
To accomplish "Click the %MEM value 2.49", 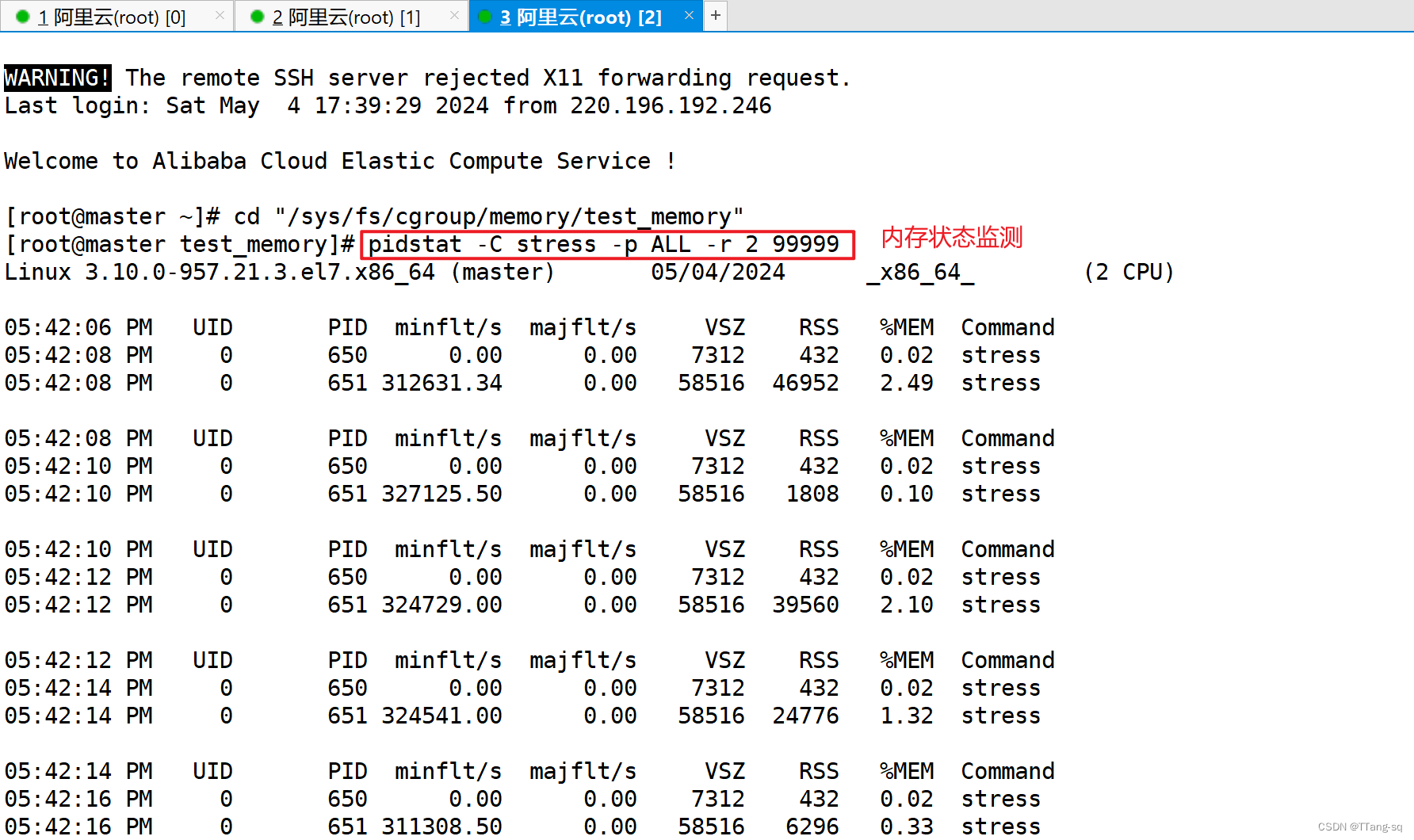I will pyautogui.click(x=907, y=383).
